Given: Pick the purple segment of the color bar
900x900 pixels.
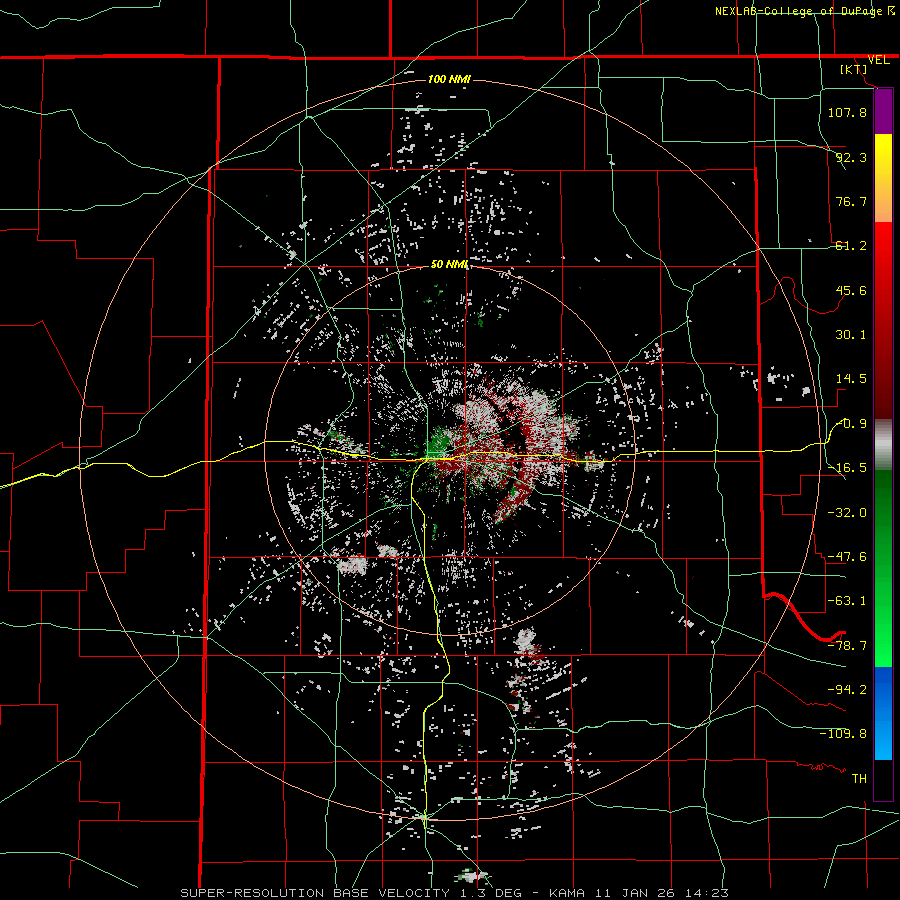Looking at the screenshot, I should 883,112.
